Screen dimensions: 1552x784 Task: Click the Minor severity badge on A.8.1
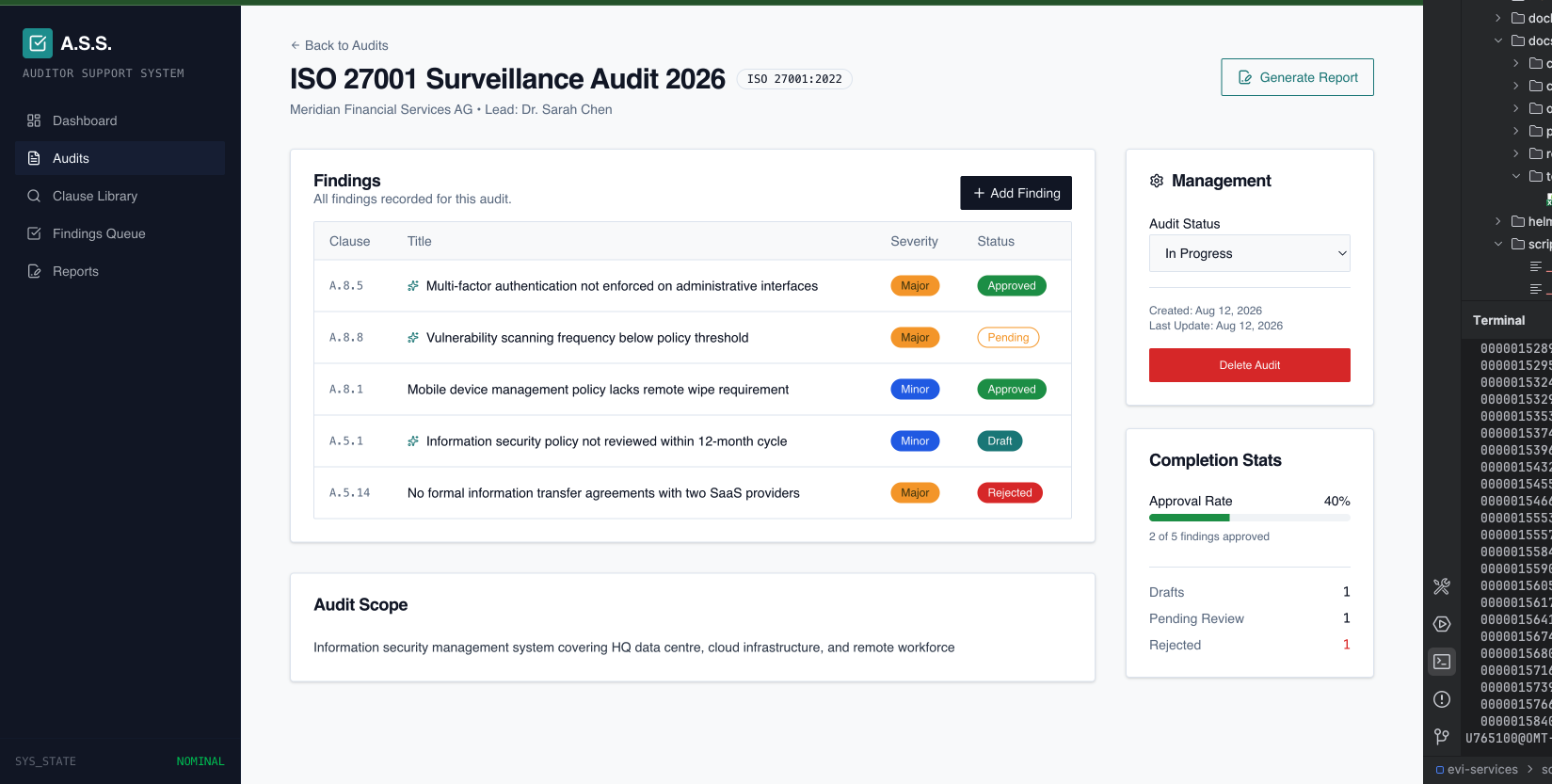pos(915,390)
